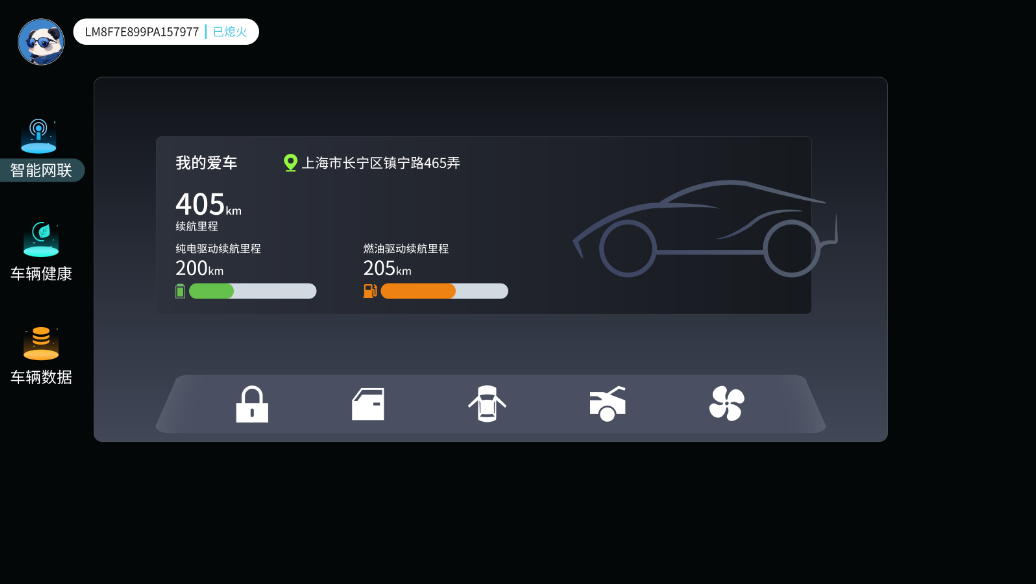1036x584 pixels.
Task: Click the green battery icon
Action: (x=180, y=291)
